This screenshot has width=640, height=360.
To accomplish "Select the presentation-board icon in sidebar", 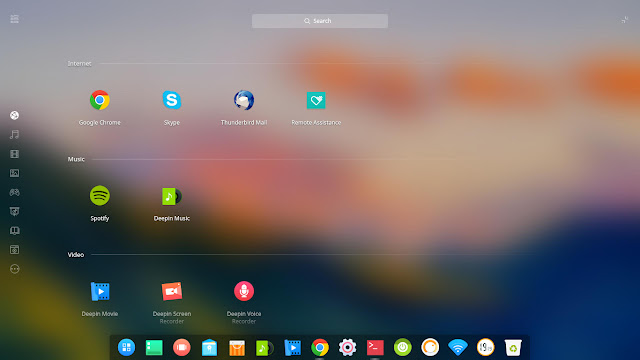I will 15,211.
